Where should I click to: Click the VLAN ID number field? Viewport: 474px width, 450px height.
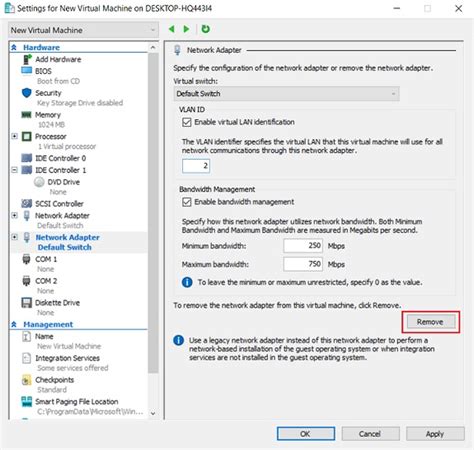[x=196, y=166]
